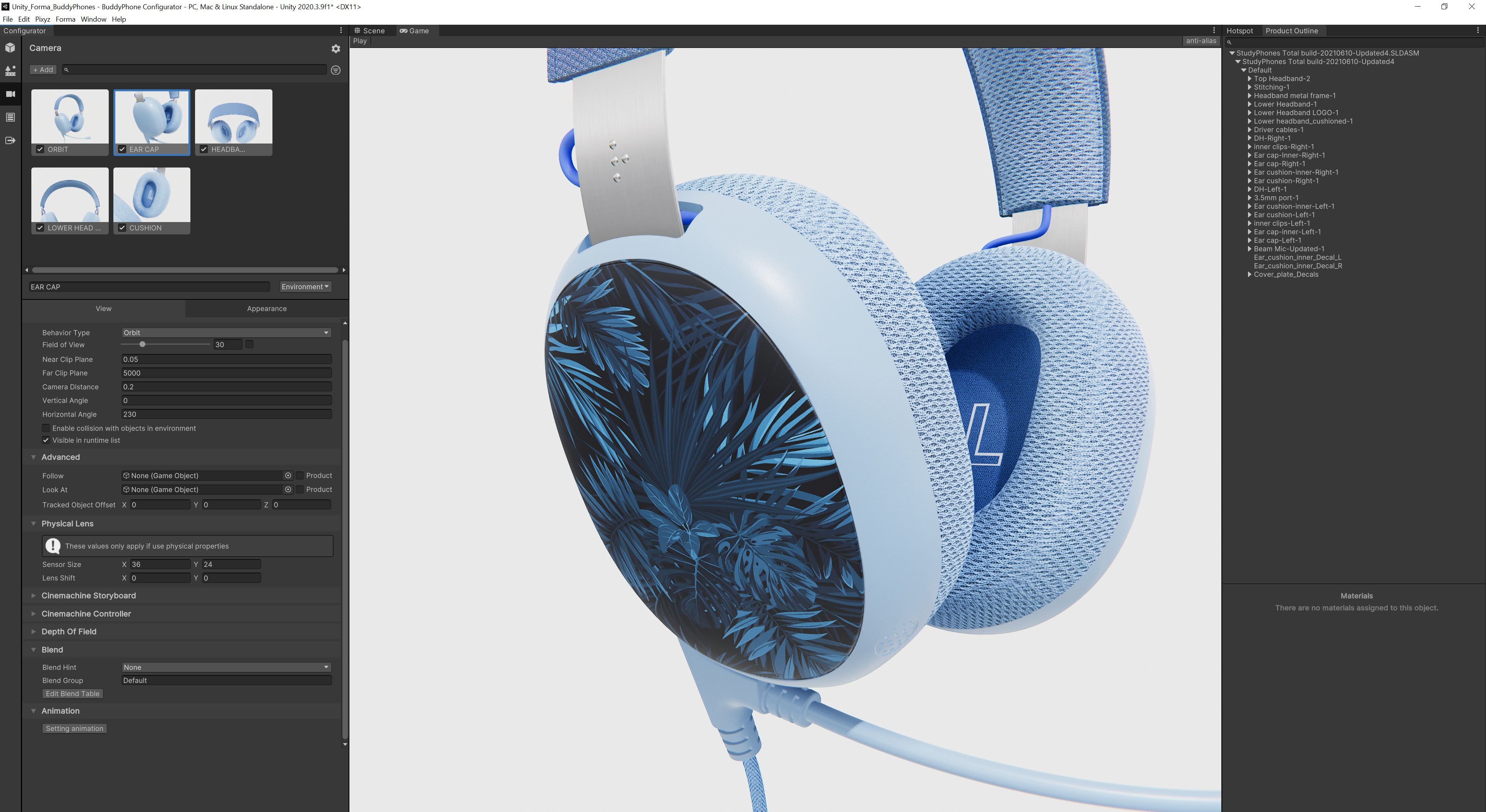
Task: Expand the Depth Of Field section
Action: point(33,631)
